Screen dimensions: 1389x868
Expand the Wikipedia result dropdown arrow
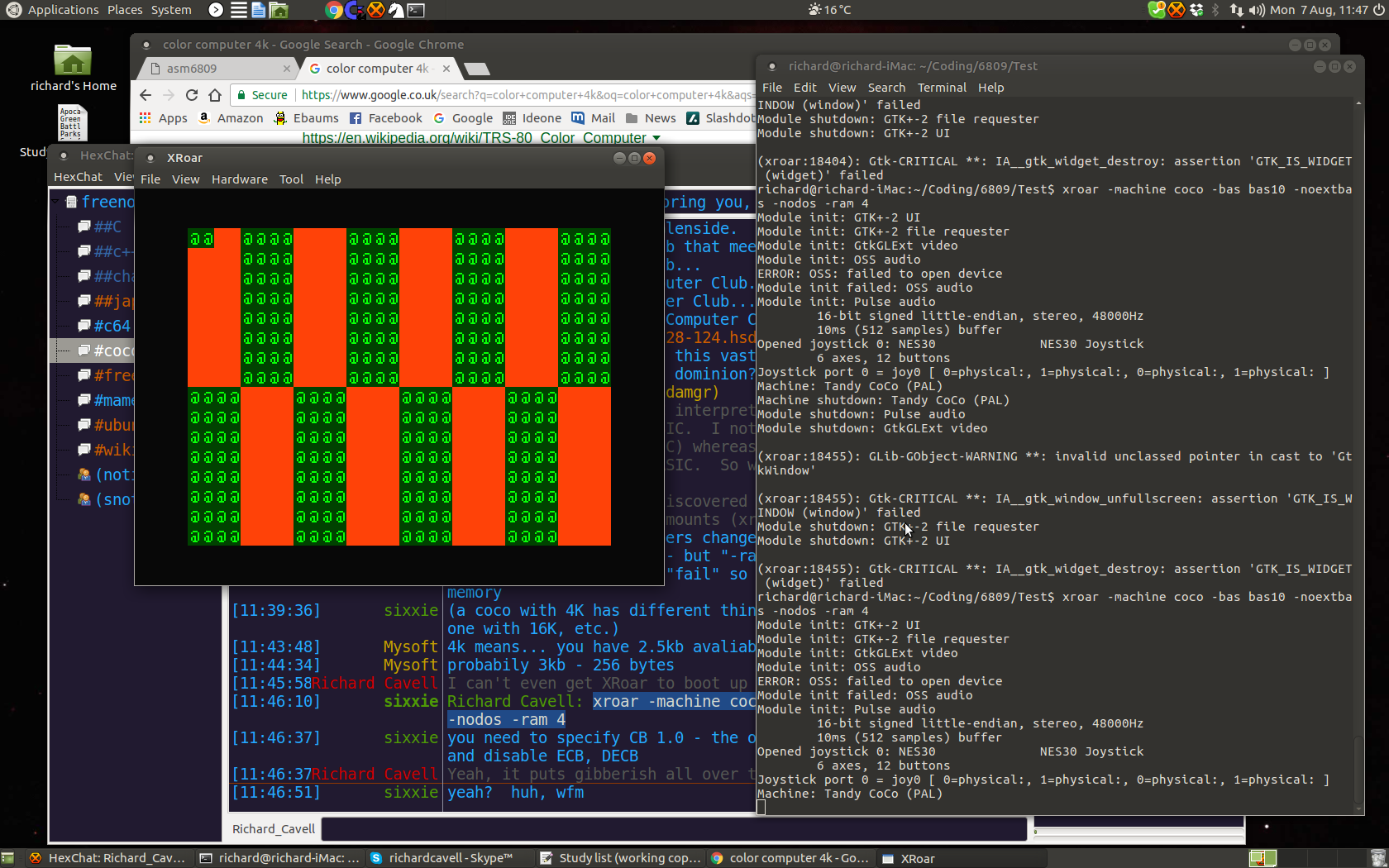pyautogui.click(x=656, y=138)
